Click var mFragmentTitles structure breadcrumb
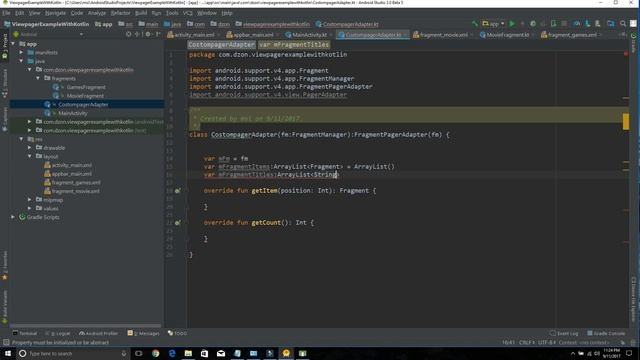 click(294, 44)
